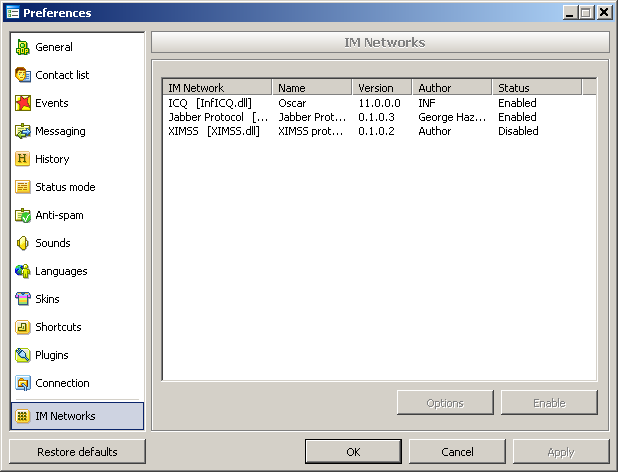
Task: Click the Shortcuts icon
Action: (x=22, y=327)
